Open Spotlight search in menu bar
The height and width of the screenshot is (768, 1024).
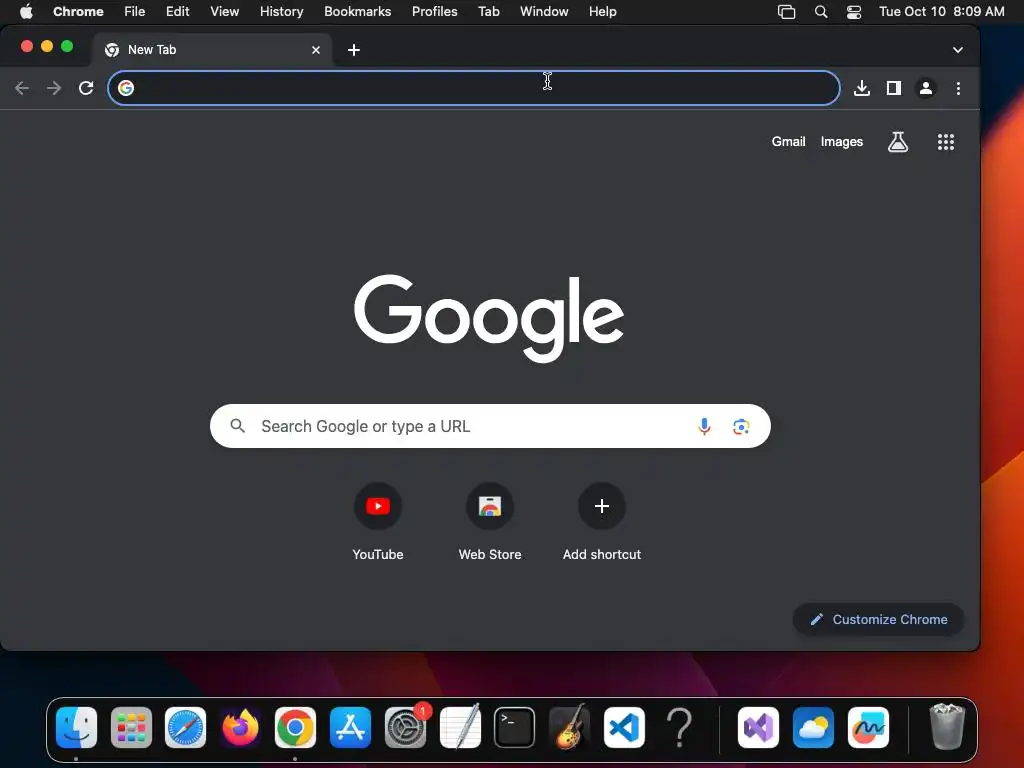821,12
